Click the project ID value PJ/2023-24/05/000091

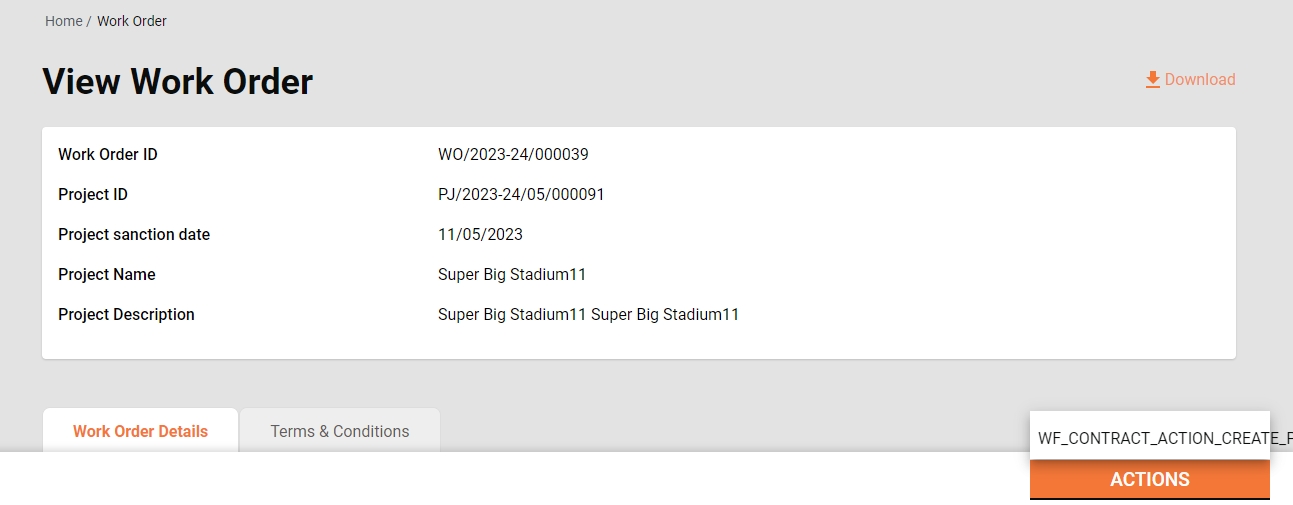click(x=521, y=195)
